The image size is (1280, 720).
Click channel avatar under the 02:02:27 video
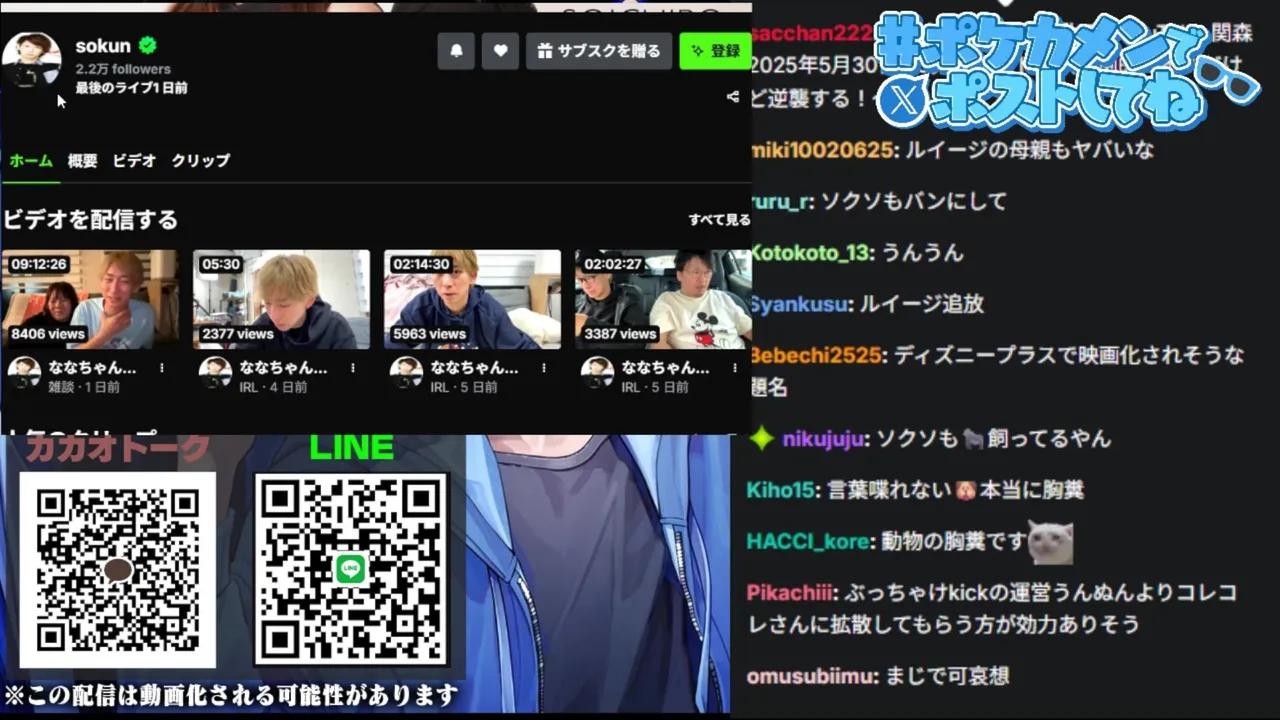tap(597, 373)
